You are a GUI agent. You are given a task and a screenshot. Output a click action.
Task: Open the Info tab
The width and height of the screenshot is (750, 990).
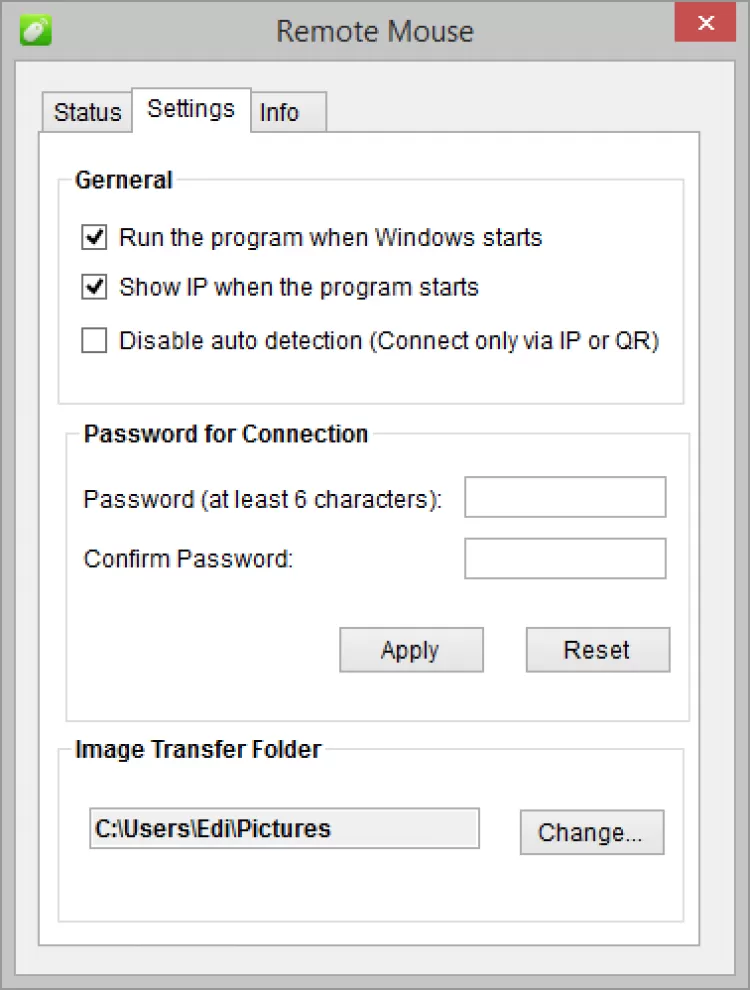point(280,112)
